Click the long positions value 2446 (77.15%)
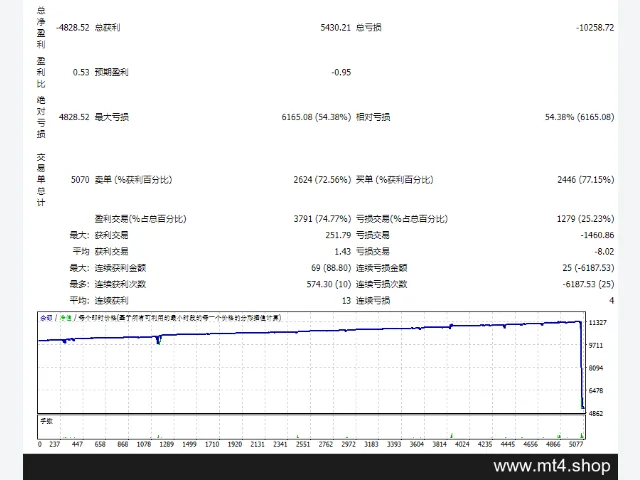Image resolution: width=640 pixels, height=480 pixels. [586, 180]
